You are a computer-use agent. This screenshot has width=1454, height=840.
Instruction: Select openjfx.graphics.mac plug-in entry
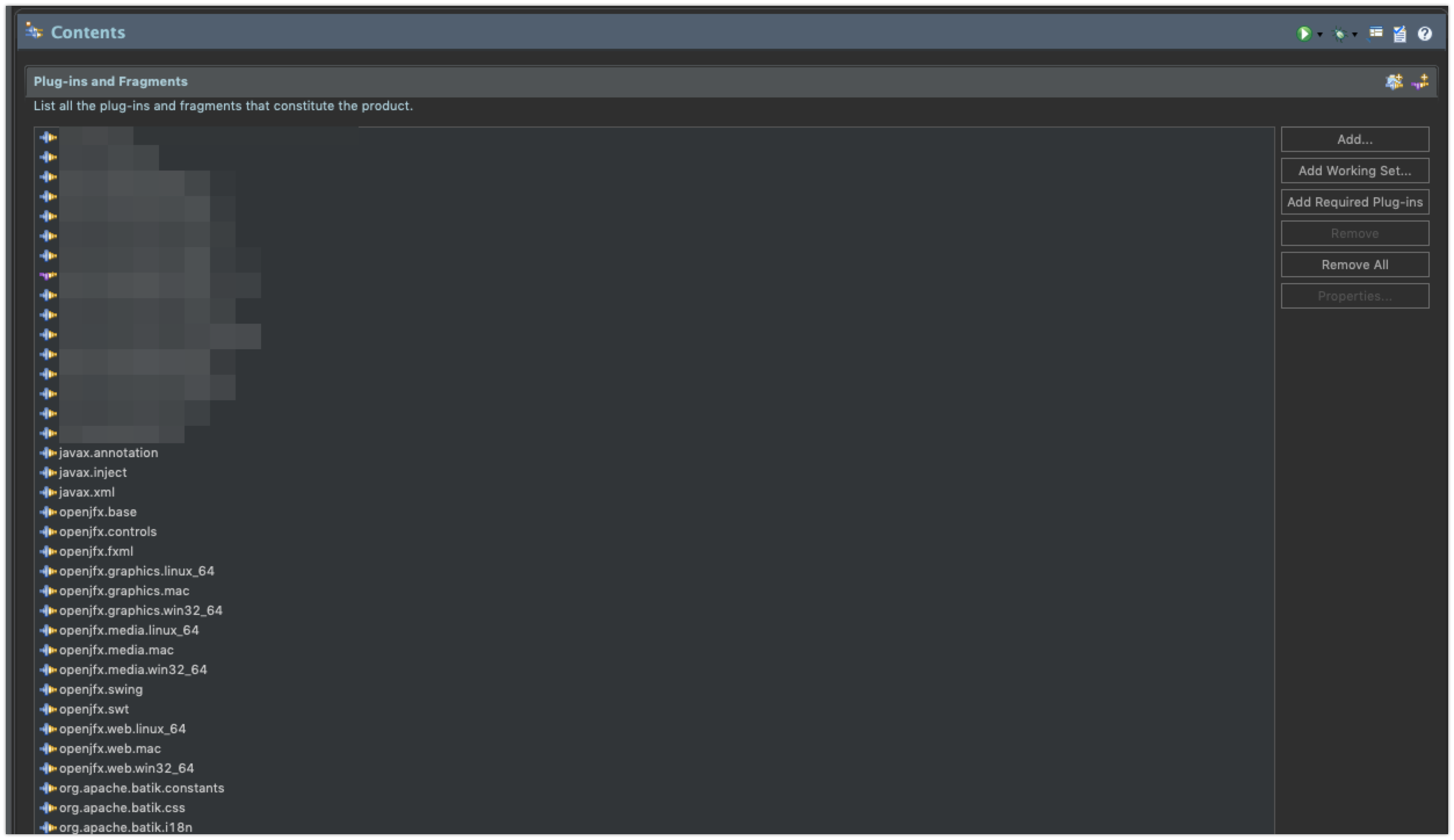click(x=124, y=591)
